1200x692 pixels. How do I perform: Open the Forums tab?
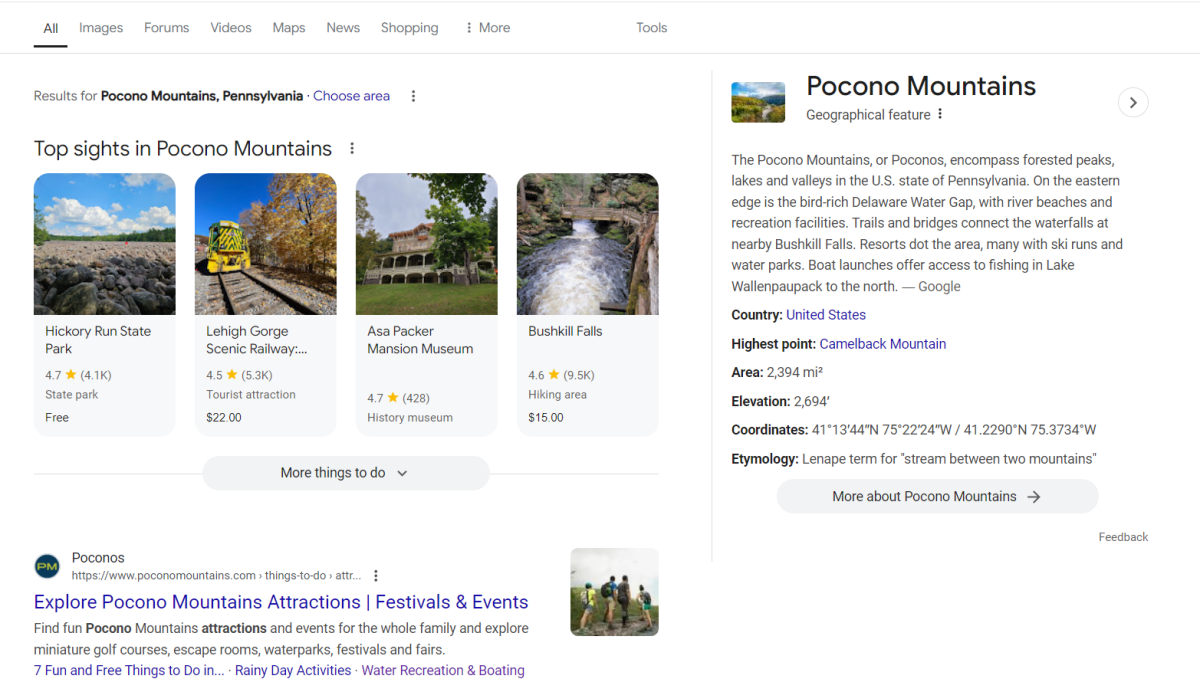click(166, 28)
